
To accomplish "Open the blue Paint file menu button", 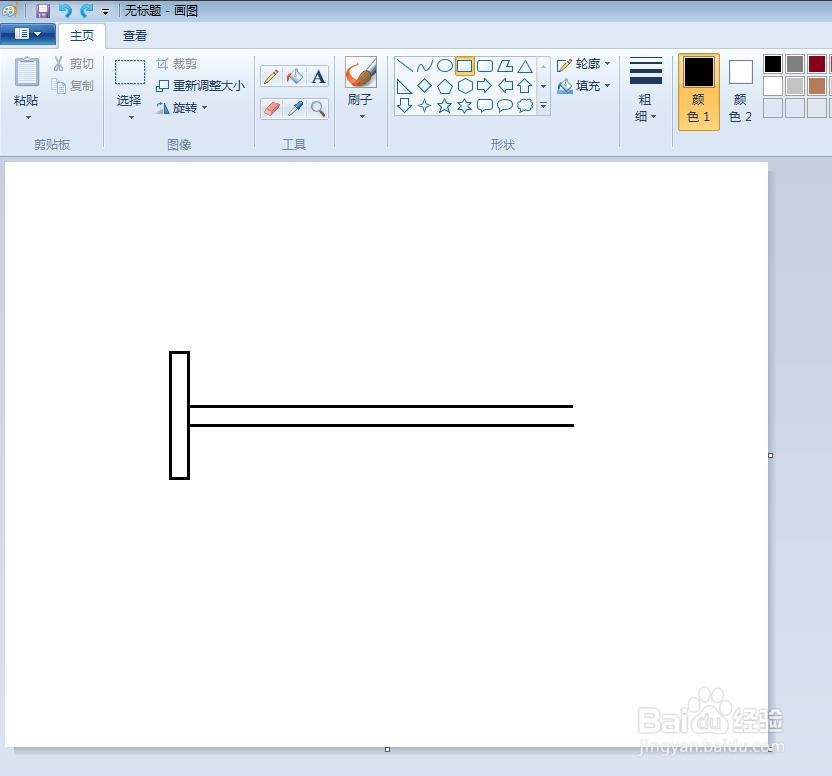I will [x=28, y=35].
